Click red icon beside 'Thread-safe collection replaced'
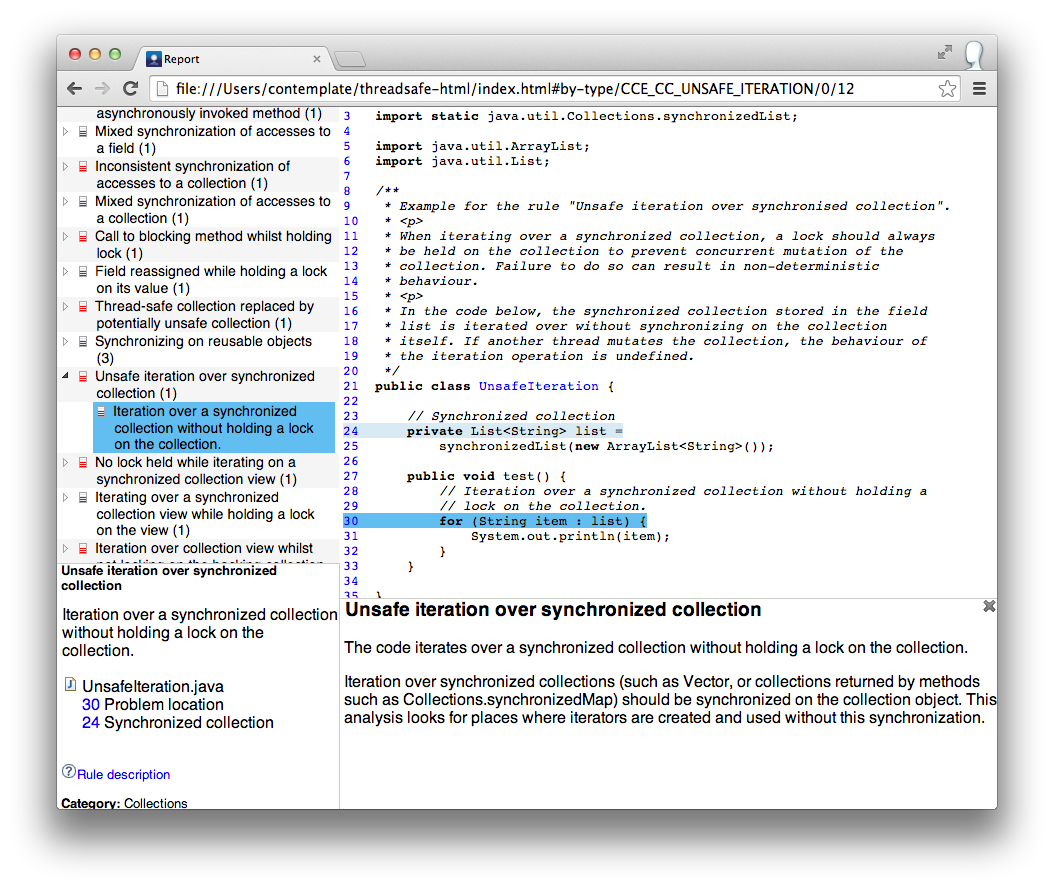The image size is (1054, 888). tap(83, 307)
